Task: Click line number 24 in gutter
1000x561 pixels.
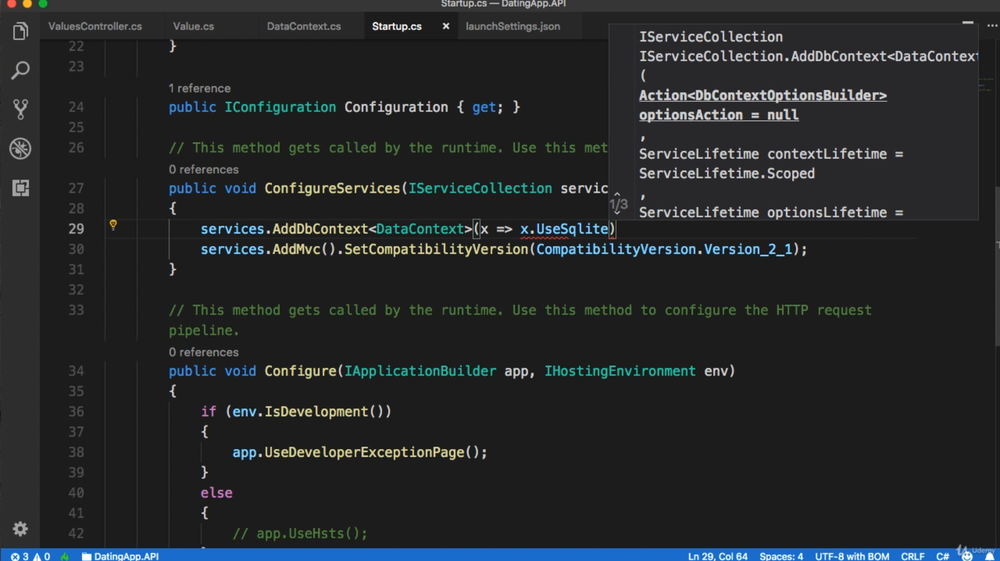Action: coord(76,107)
